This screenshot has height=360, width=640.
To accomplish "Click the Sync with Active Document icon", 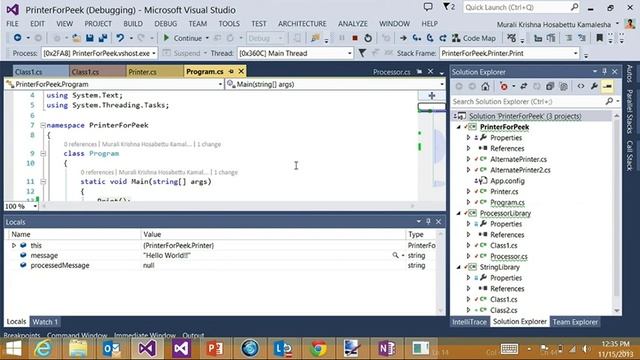I will [x=524, y=87].
